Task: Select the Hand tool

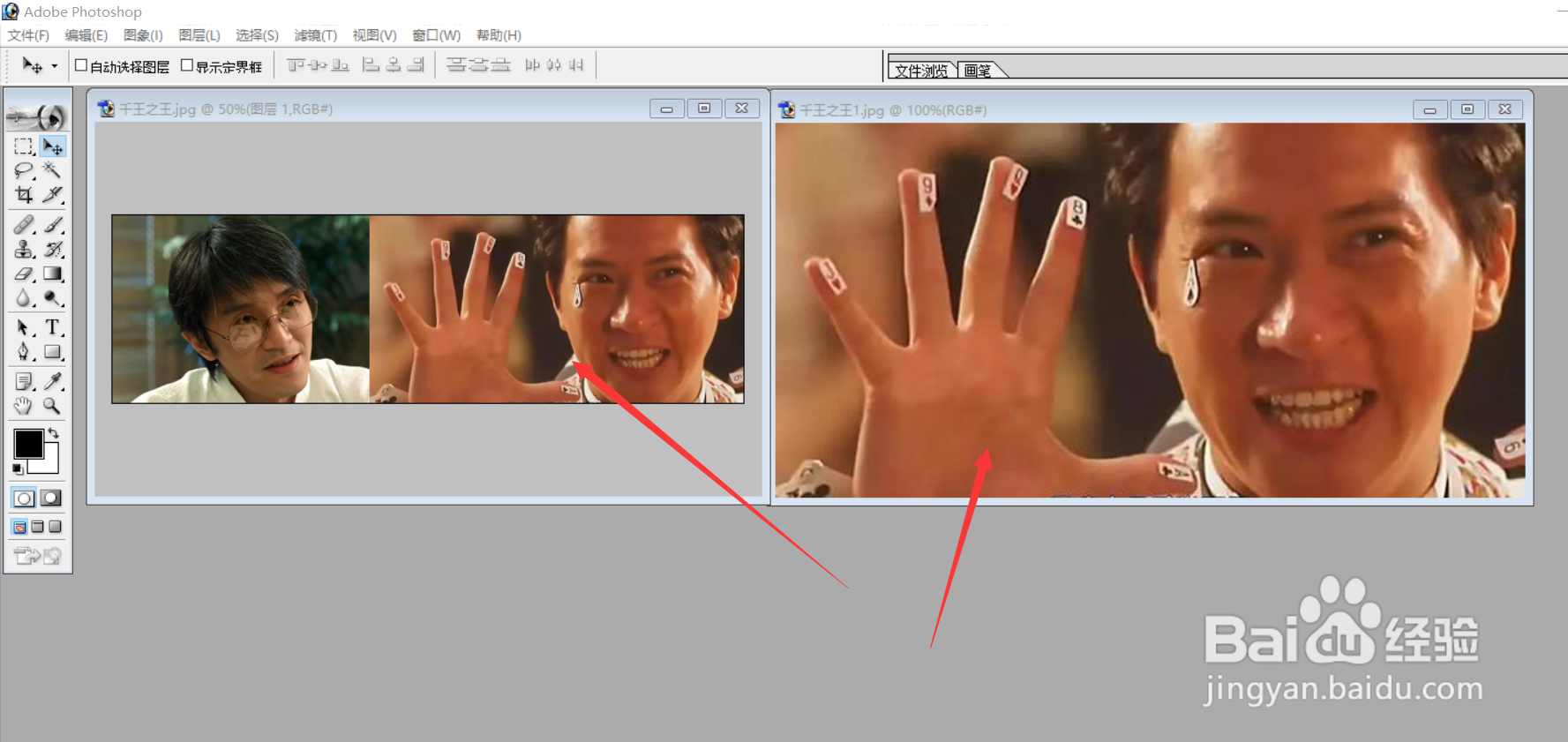Action: coord(24,406)
